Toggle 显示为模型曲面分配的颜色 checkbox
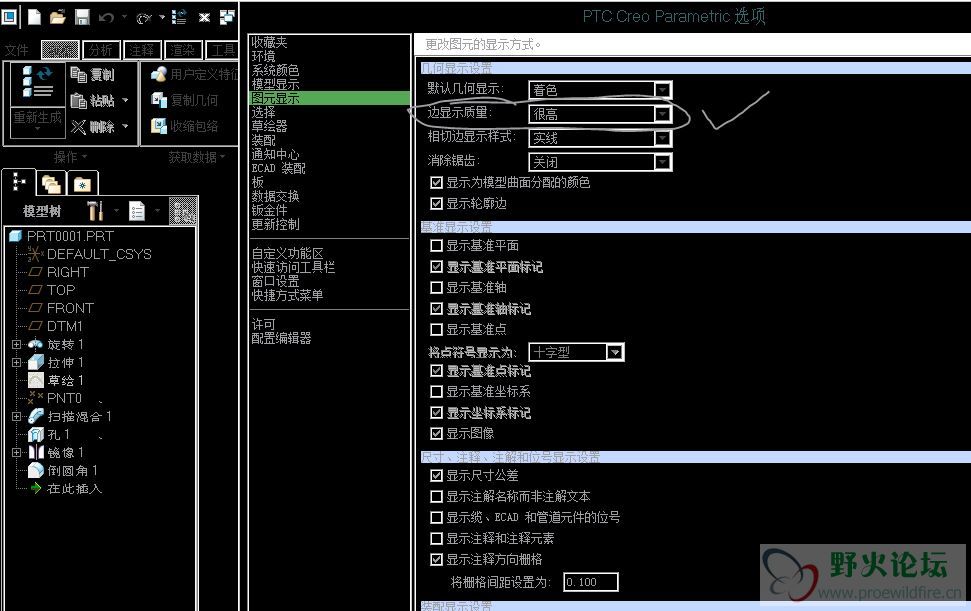The width and height of the screenshot is (971, 611). click(437, 183)
